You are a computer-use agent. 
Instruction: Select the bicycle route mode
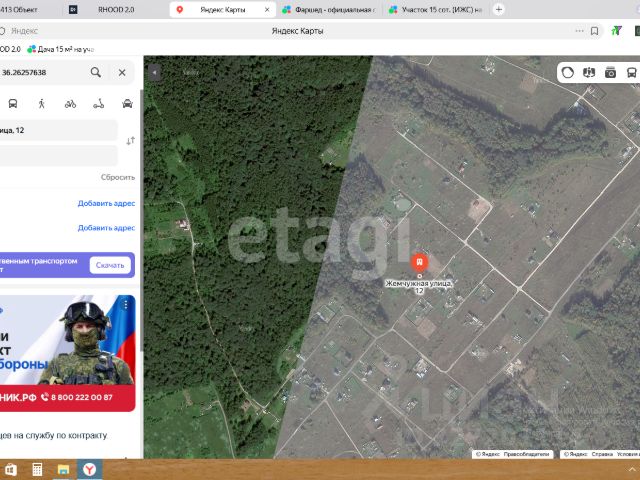70,104
